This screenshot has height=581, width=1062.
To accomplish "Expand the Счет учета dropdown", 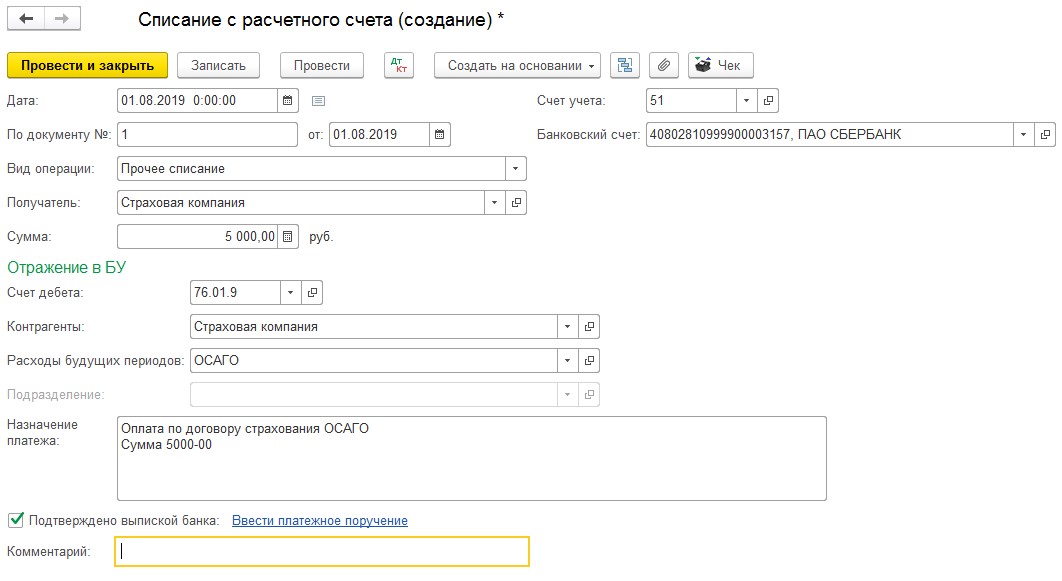I will (x=747, y=100).
